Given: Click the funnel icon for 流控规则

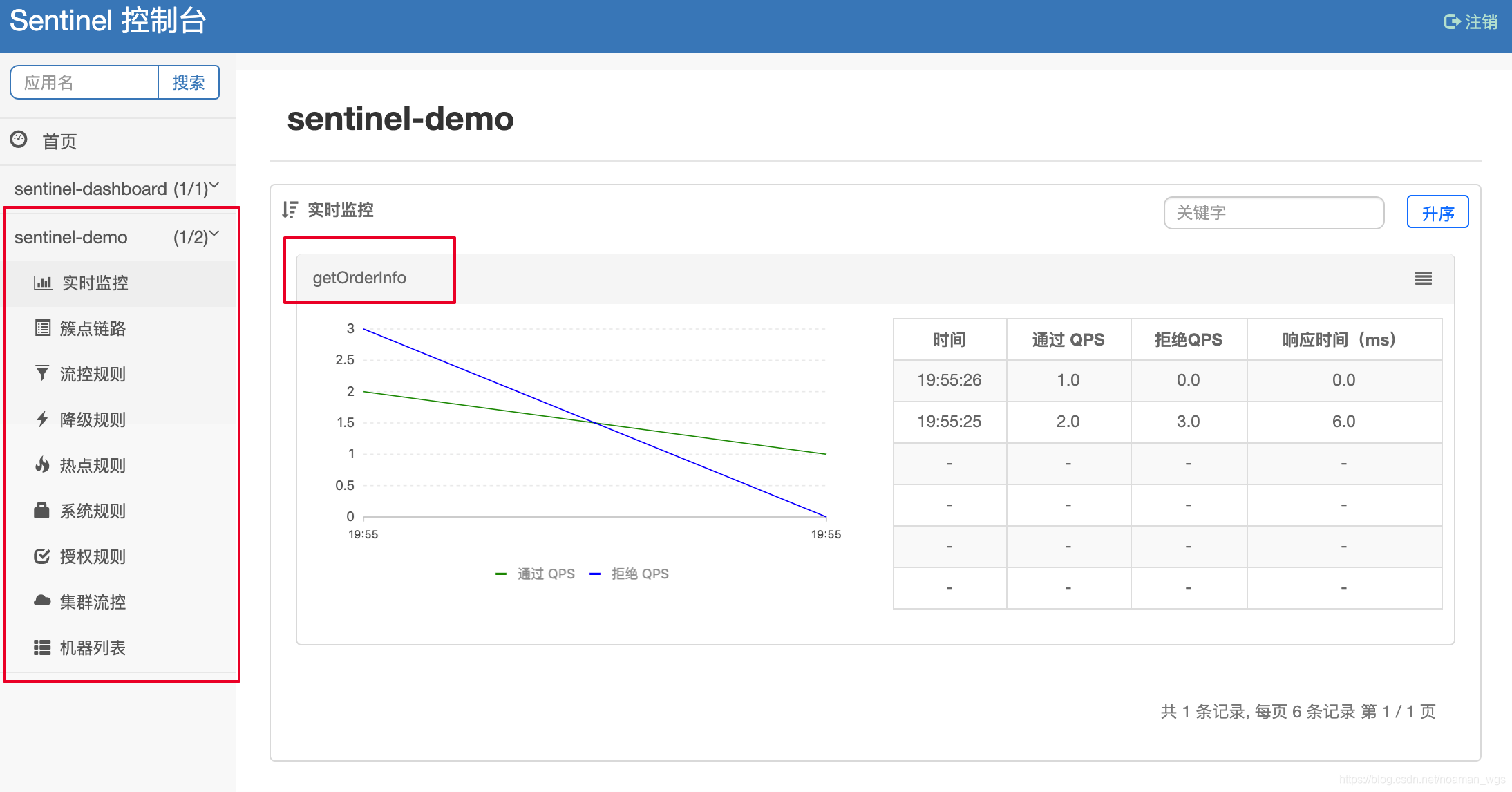Looking at the screenshot, I should point(42,374).
